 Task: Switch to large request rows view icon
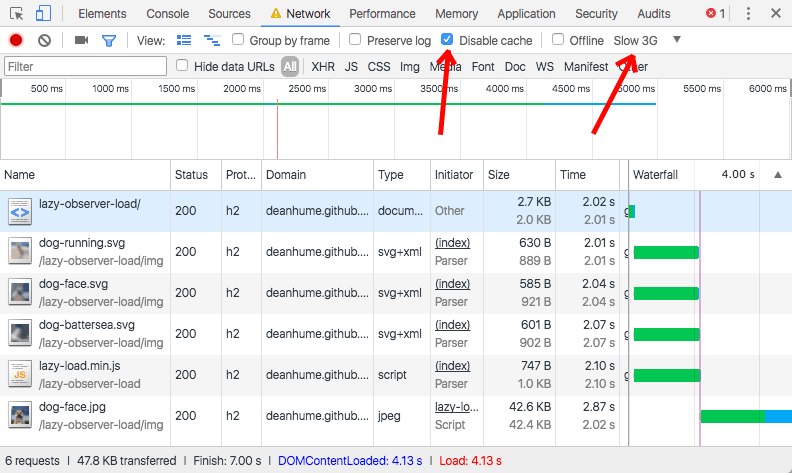click(184, 40)
